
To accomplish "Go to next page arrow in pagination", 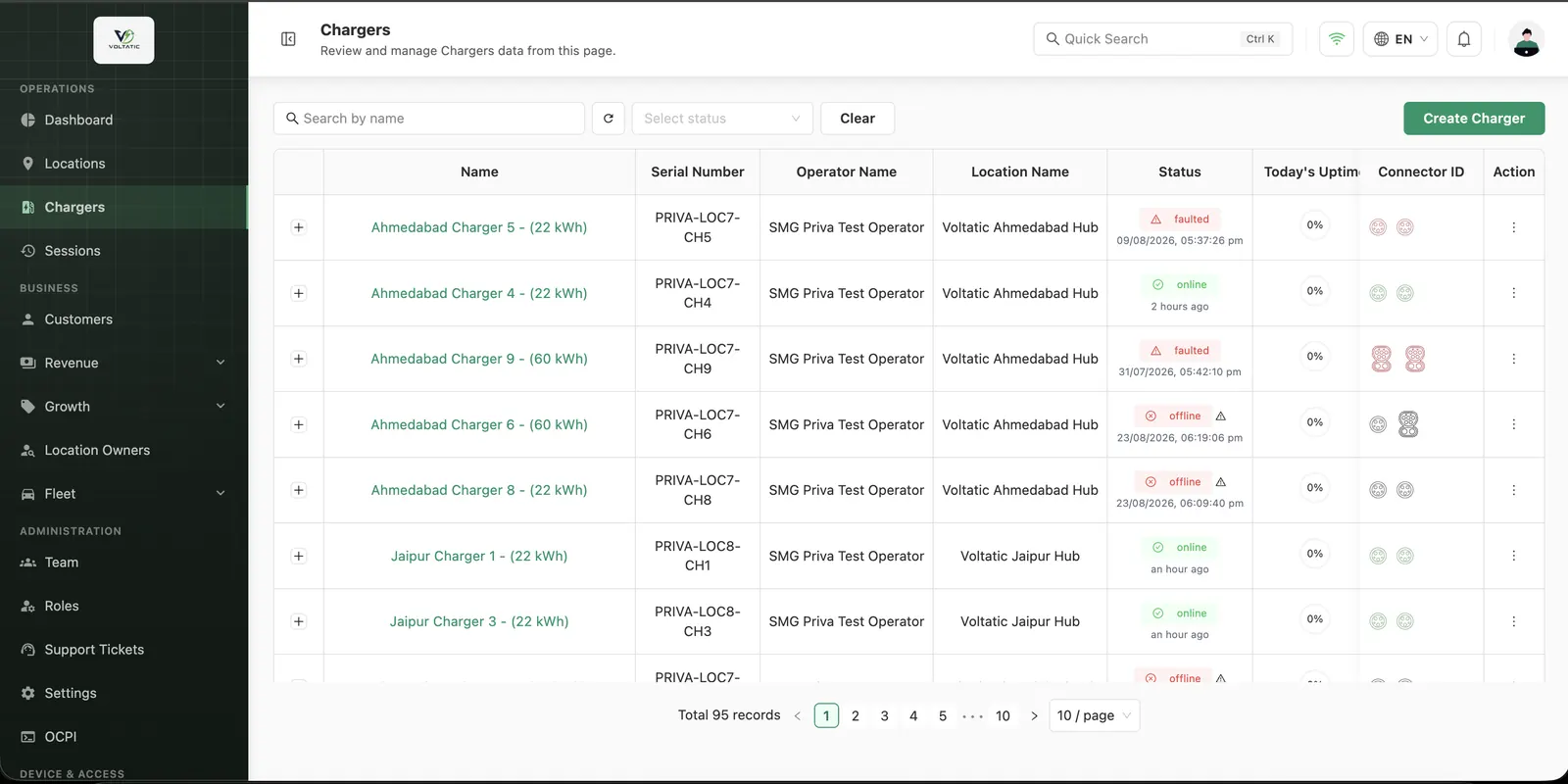I will point(1034,716).
